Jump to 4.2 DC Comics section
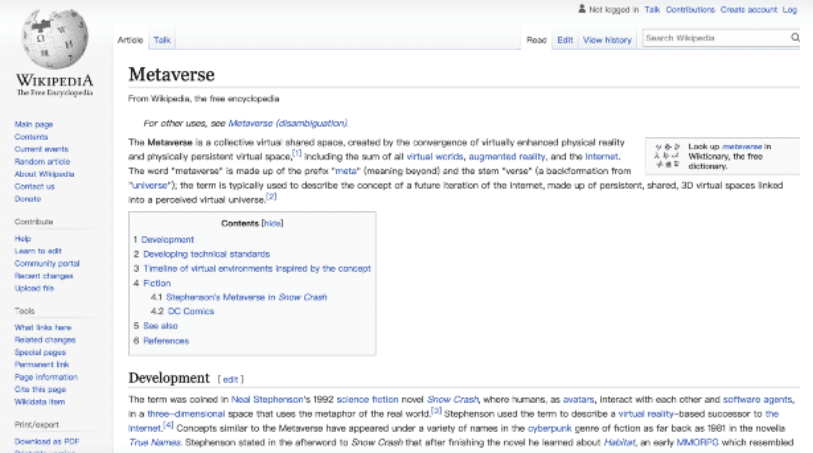This screenshot has height=453, width=813. tap(191, 312)
